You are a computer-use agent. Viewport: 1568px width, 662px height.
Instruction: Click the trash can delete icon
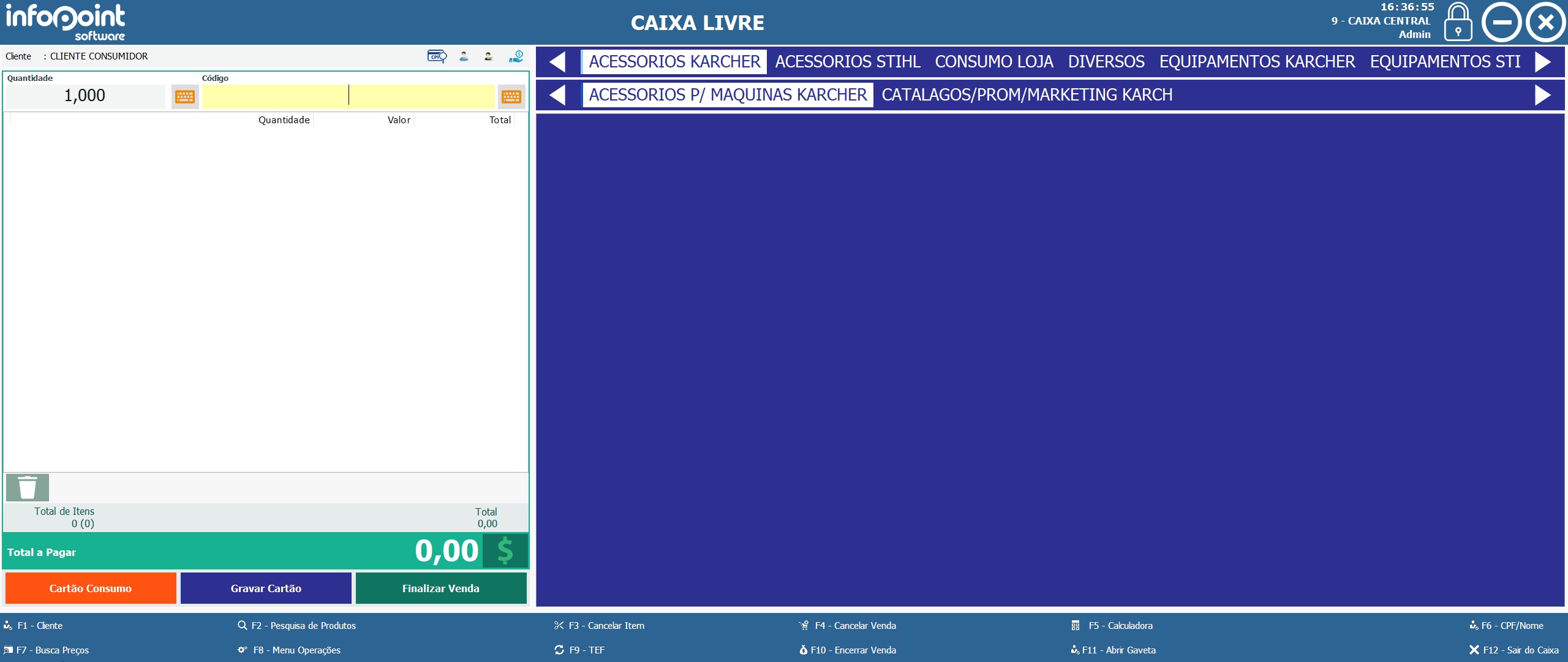pos(28,487)
